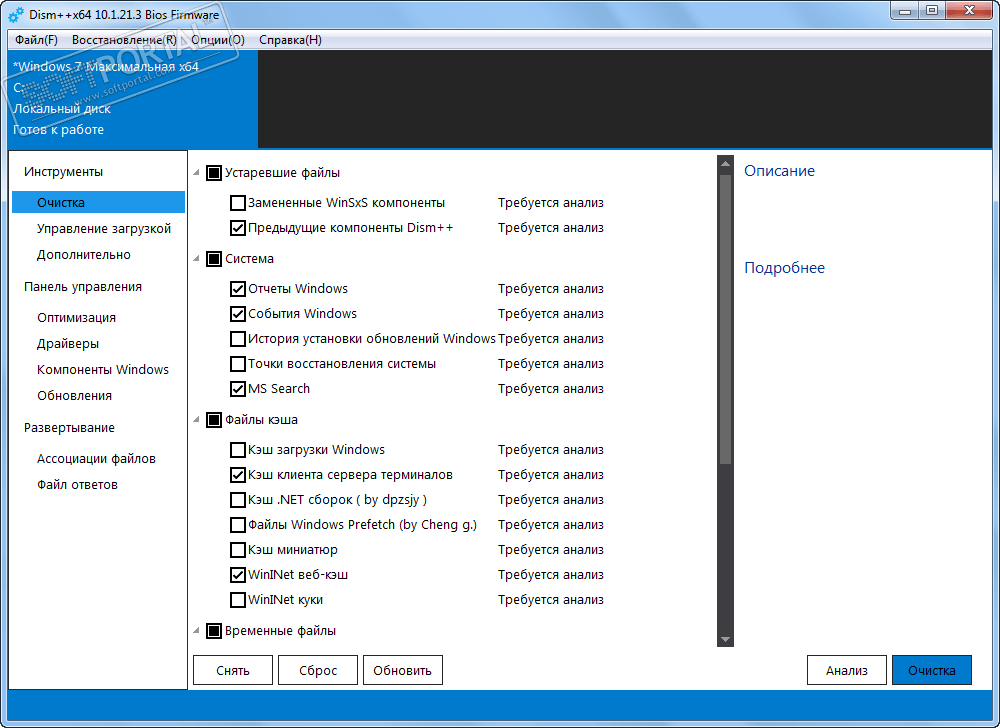
Task: Click scrollbar down arrow in cleanup list
Action: (725, 639)
